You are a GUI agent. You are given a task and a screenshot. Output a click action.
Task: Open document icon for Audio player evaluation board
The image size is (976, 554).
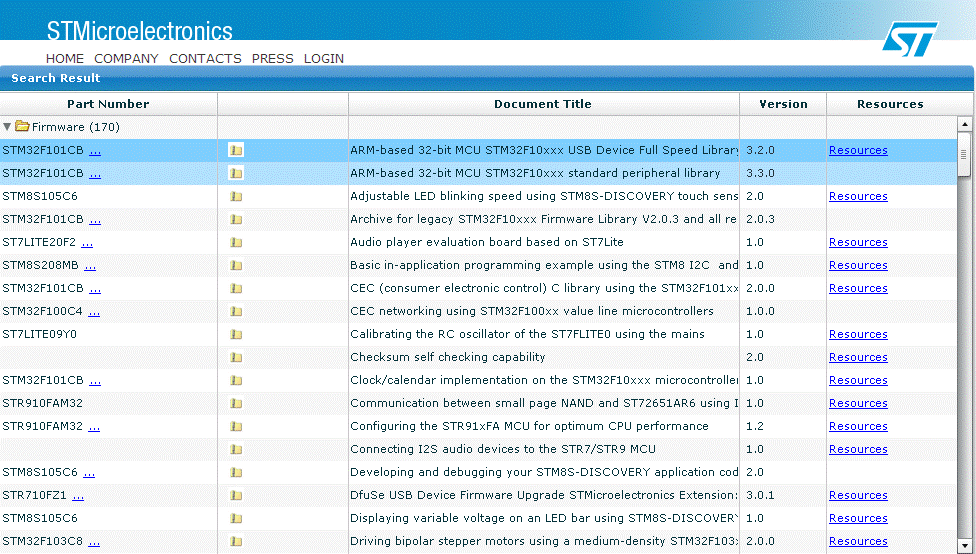(236, 242)
